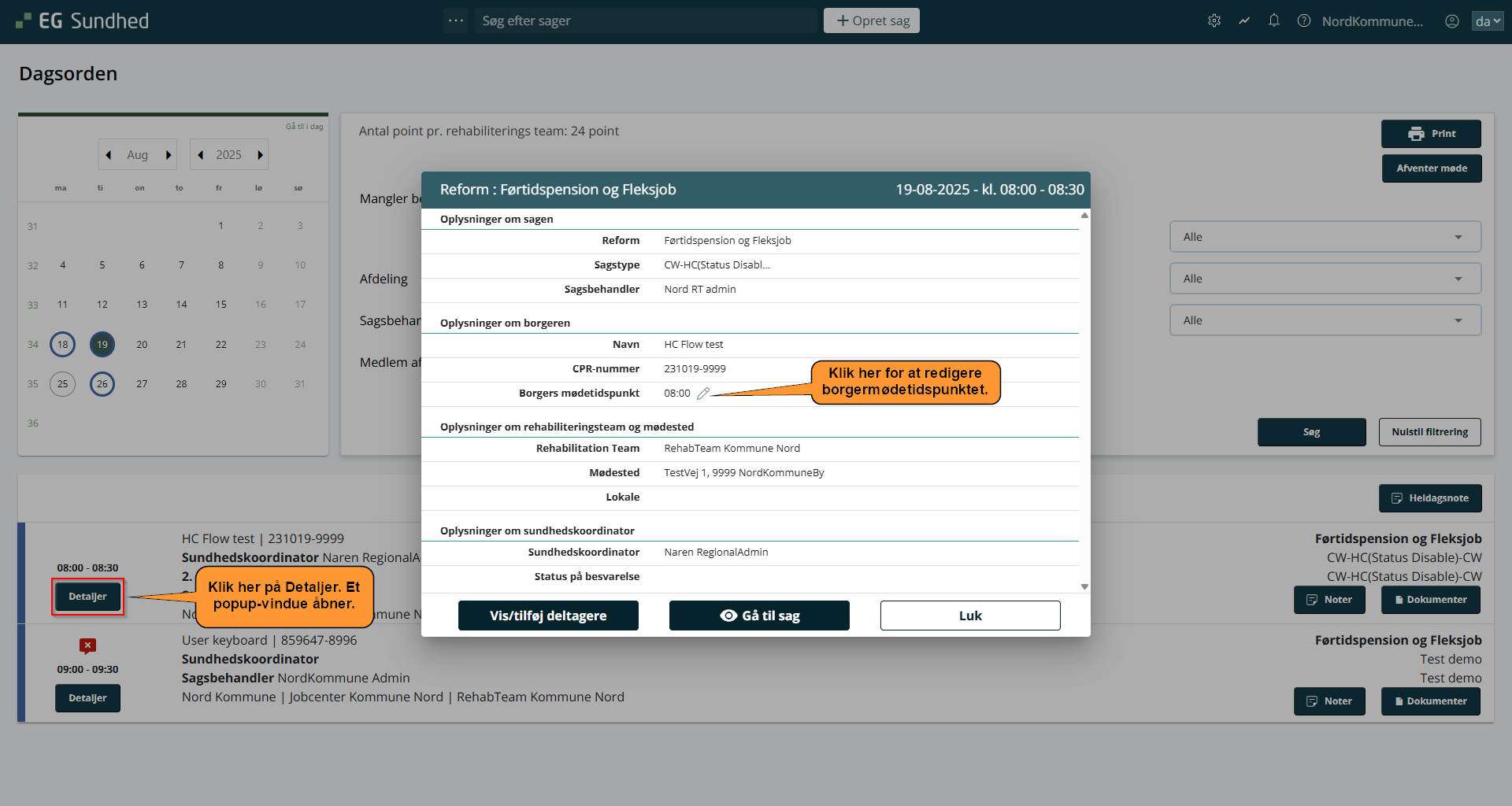Click the 'Søg efter sager' search field
The image size is (1512, 806).
[646, 21]
